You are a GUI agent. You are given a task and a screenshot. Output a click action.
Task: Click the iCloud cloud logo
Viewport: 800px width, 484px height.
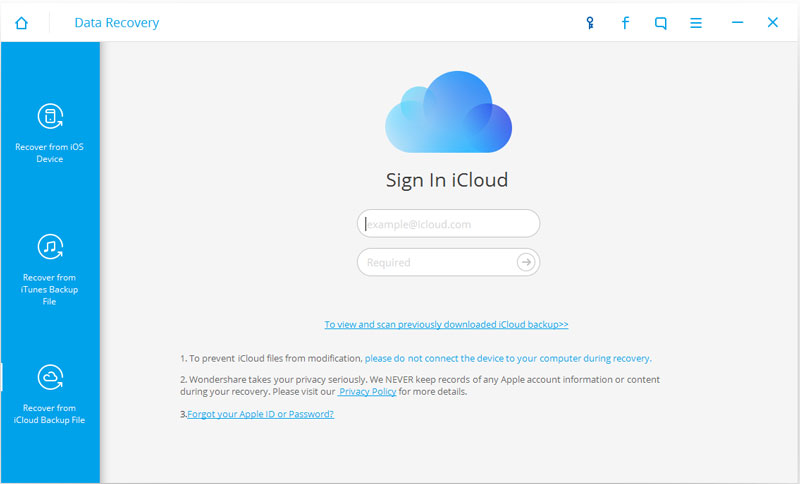[x=448, y=112]
